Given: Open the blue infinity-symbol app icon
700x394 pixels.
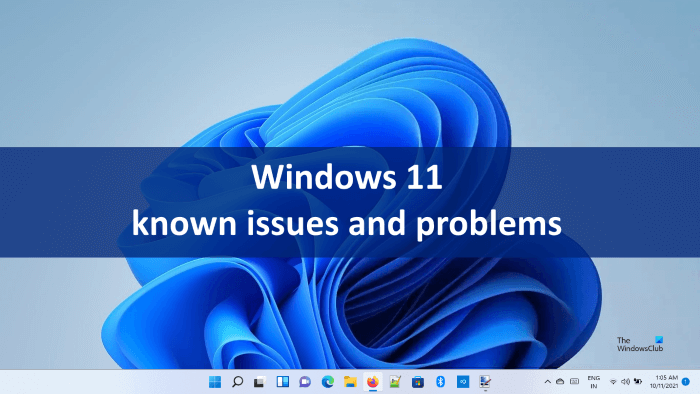Looking at the screenshot, I should click(463, 382).
